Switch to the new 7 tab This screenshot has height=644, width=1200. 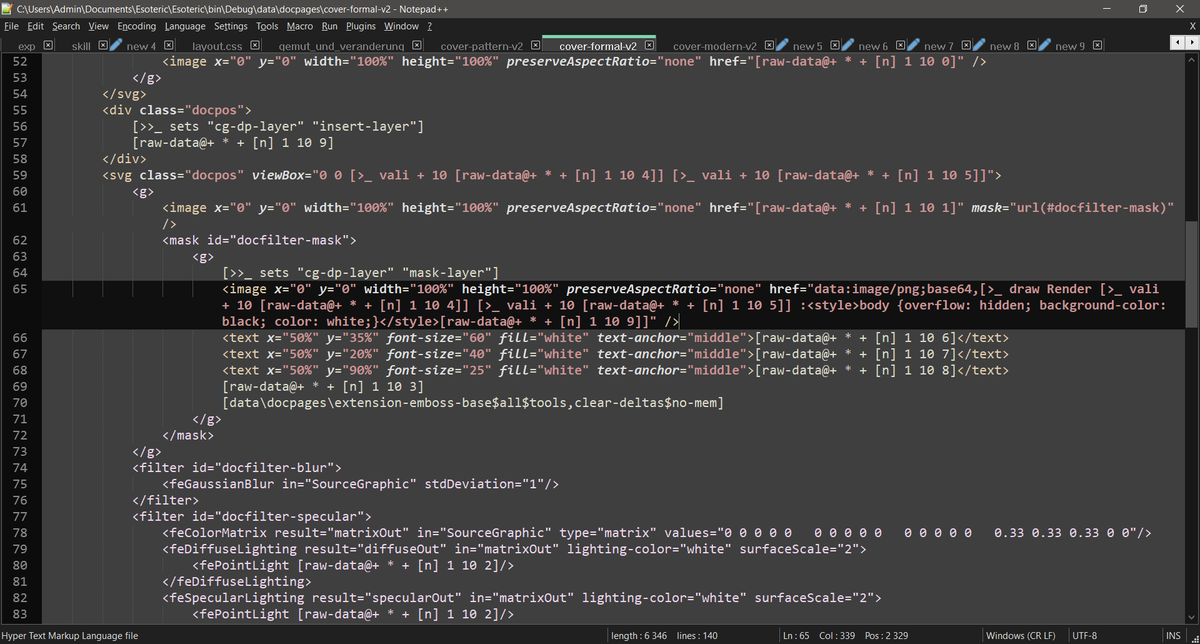coord(939,46)
